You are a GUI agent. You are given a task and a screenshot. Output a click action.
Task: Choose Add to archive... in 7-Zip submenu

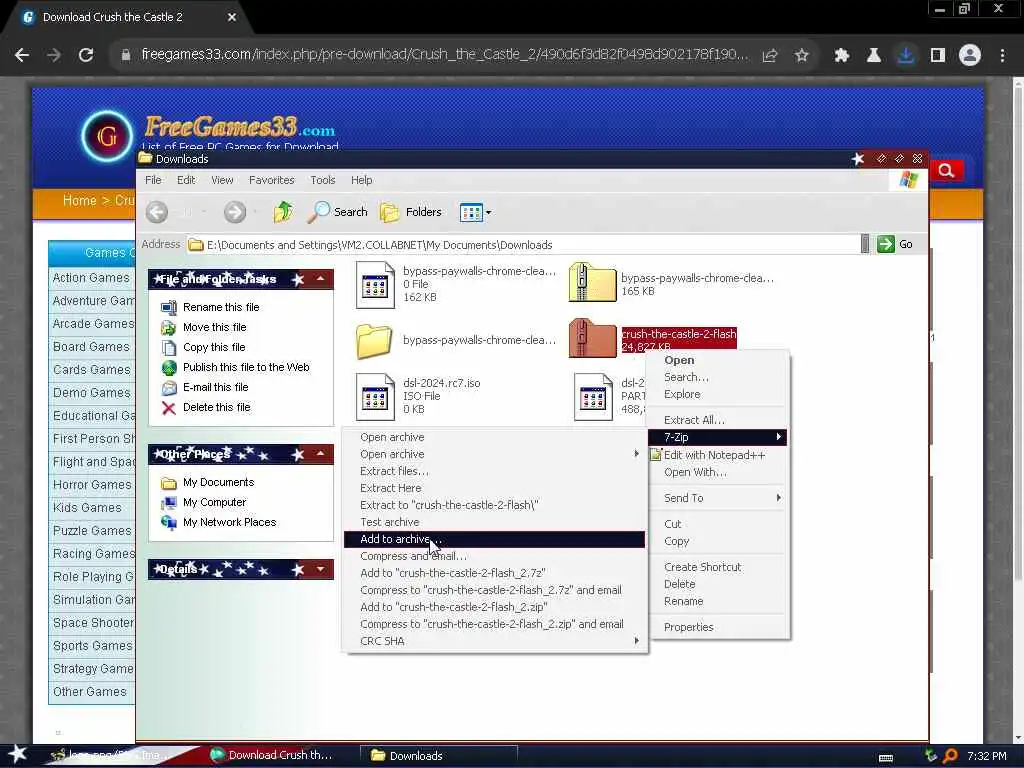pyautogui.click(x=494, y=539)
